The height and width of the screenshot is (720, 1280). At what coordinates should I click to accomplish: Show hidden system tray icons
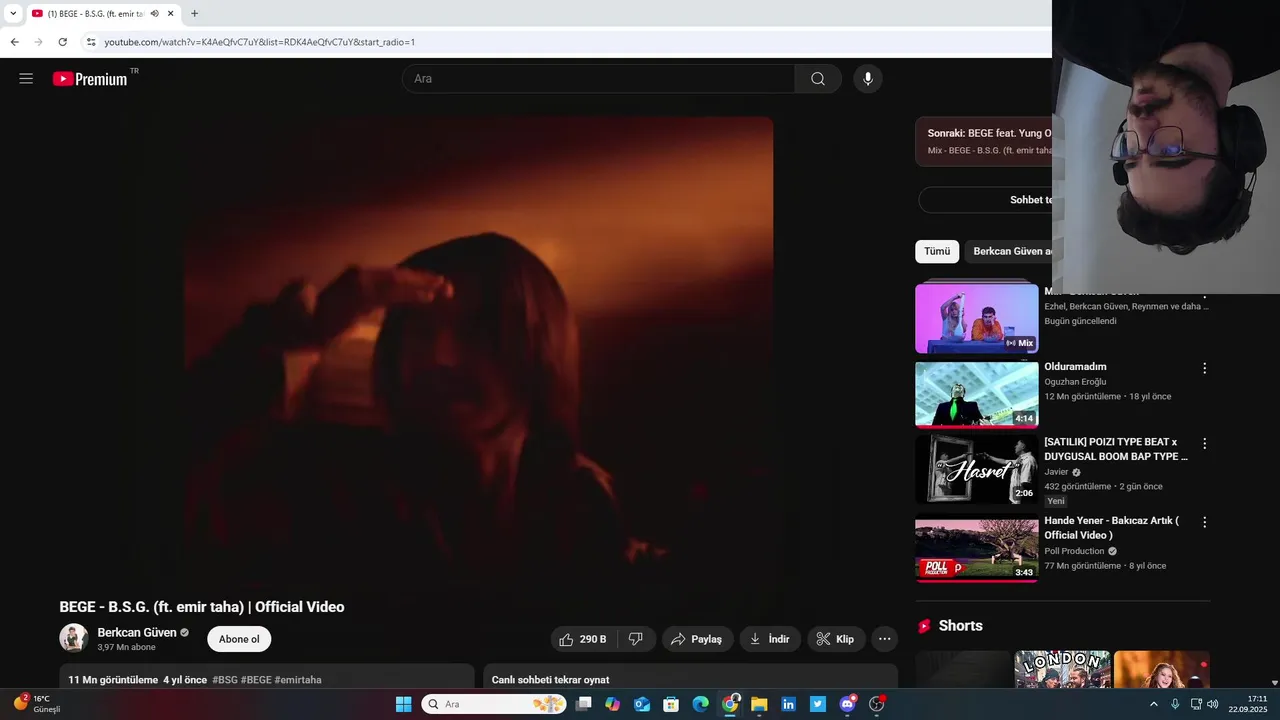[1154, 704]
